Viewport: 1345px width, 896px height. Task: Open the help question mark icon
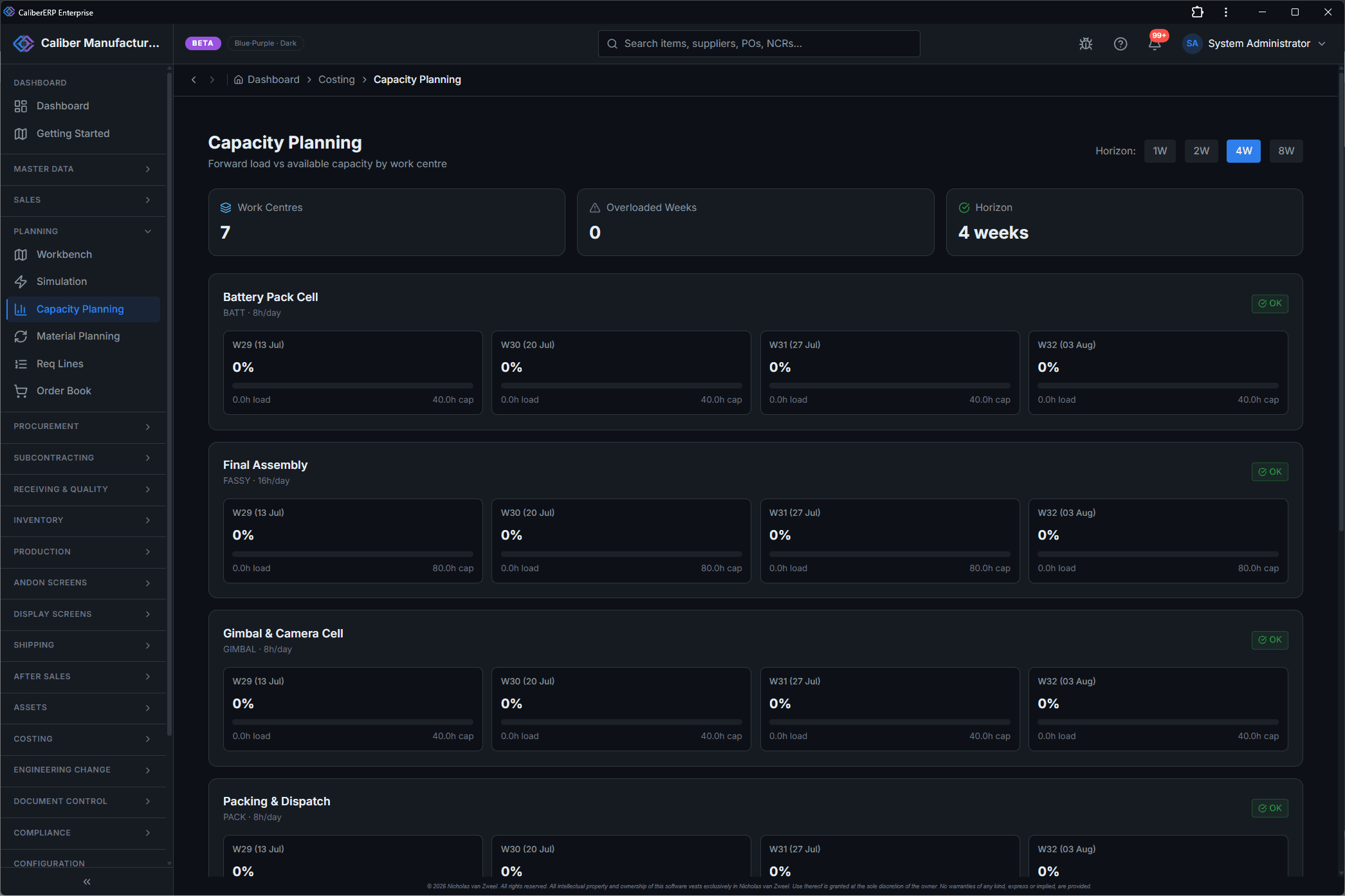(1121, 44)
